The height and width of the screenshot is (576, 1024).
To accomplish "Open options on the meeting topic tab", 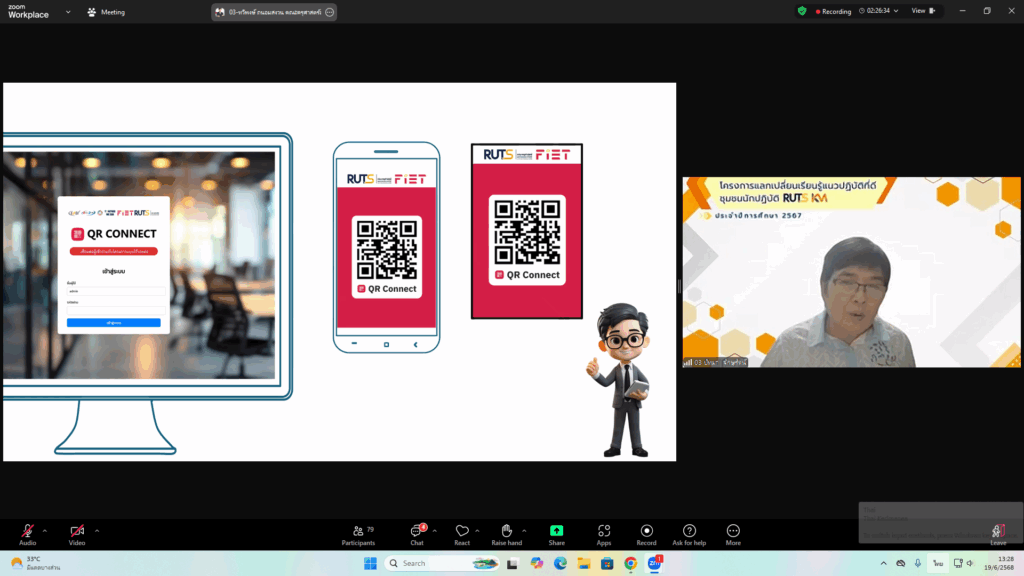I will click(330, 12).
